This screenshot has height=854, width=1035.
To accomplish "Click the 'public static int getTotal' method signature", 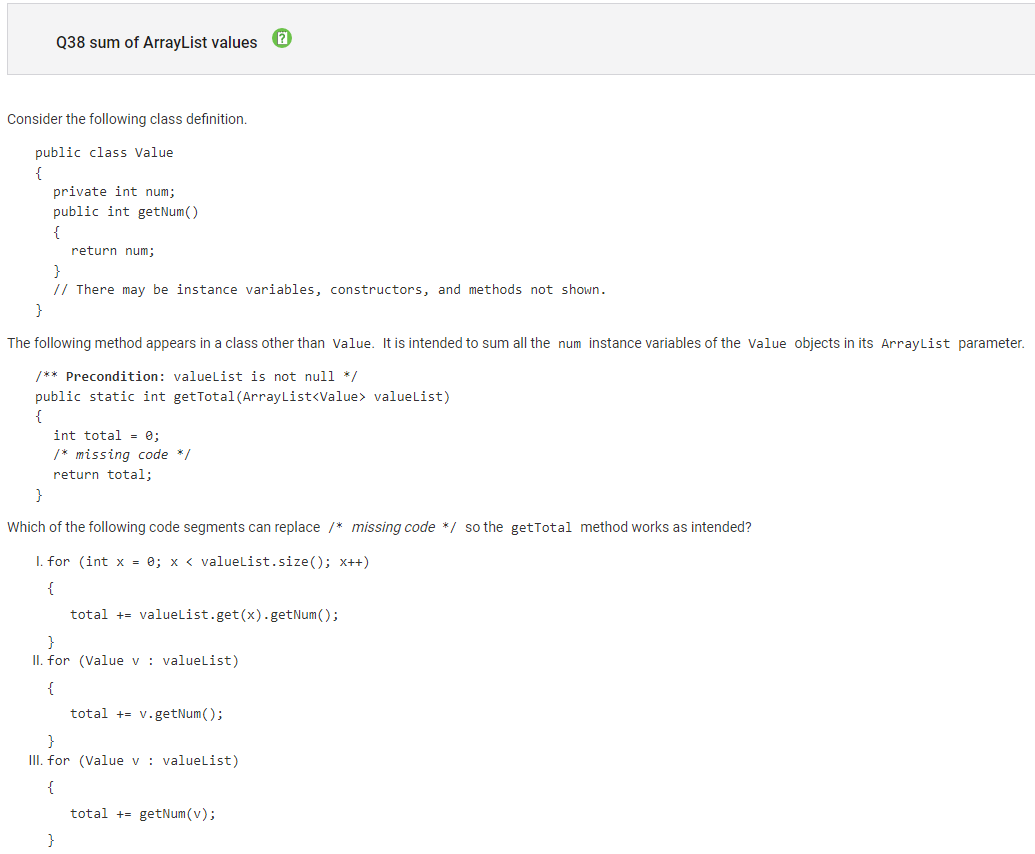I will [x=242, y=397].
